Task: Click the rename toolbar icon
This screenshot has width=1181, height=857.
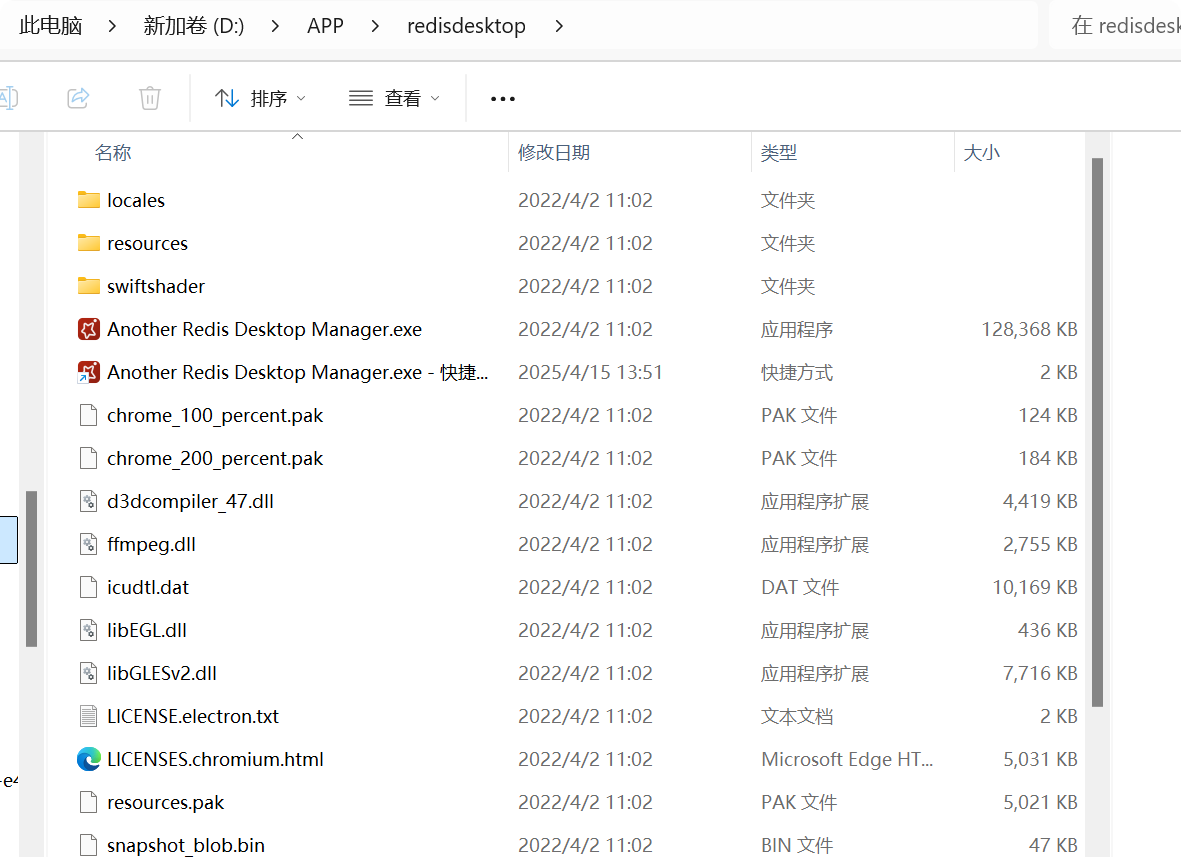Action: 9,98
